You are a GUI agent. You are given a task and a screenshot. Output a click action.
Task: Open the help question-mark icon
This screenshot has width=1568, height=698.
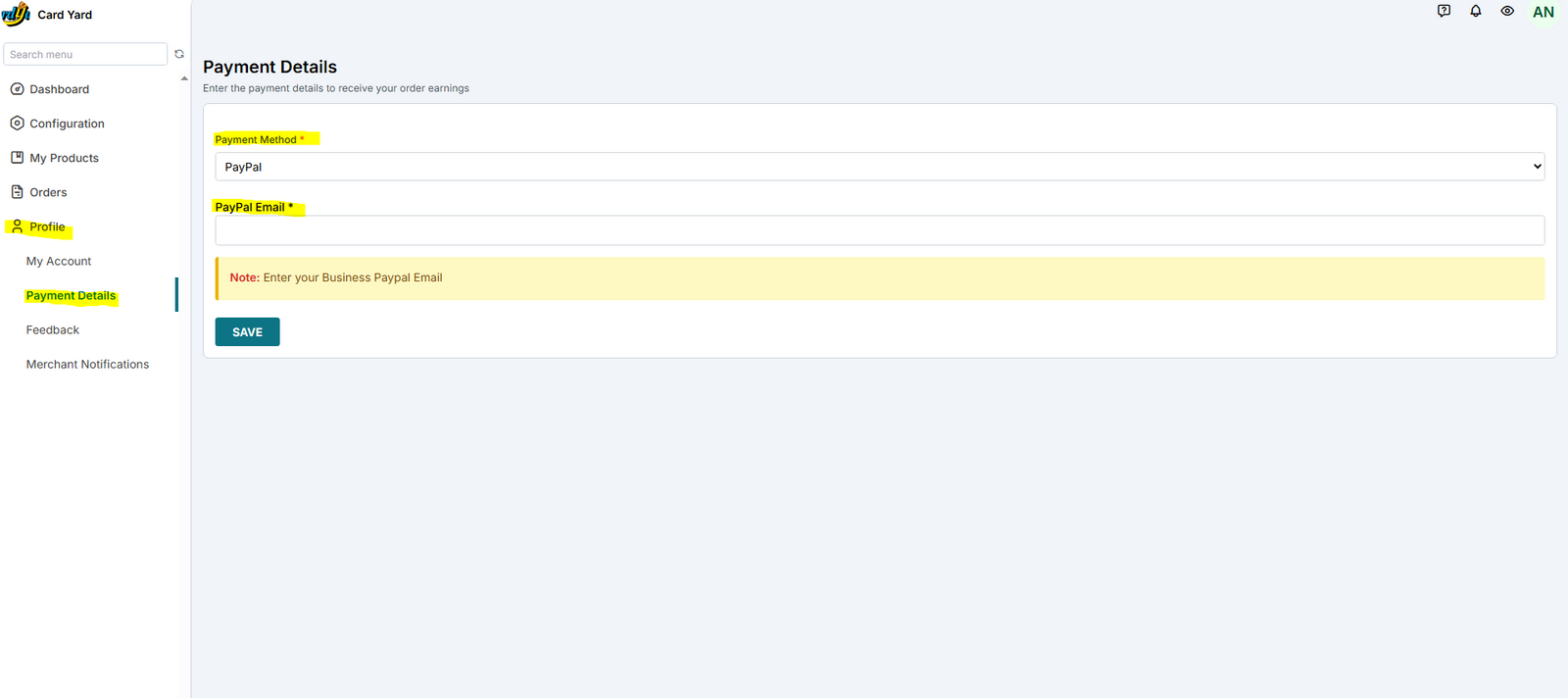click(x=1444, y=12)
